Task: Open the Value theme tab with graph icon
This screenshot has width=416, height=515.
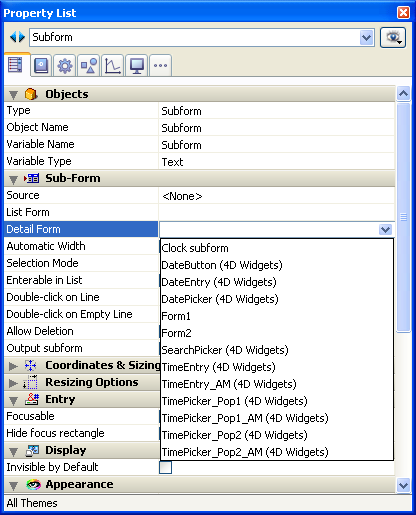Action: [113, 66]
